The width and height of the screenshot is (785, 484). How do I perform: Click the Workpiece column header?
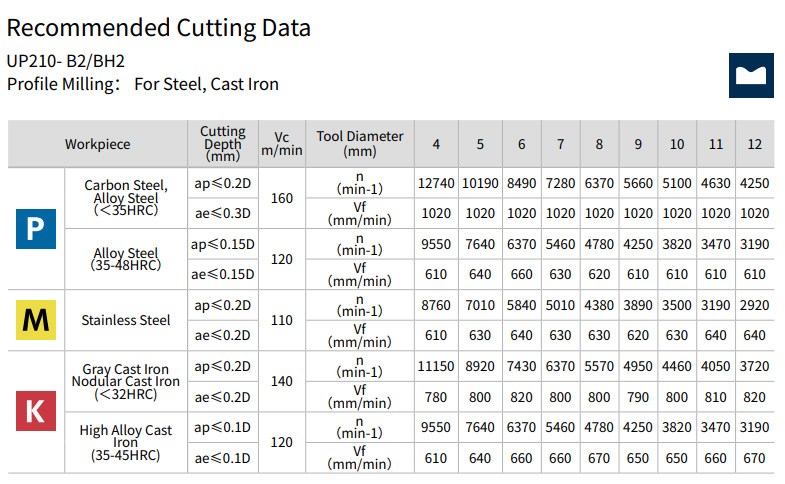pos(98,144)
